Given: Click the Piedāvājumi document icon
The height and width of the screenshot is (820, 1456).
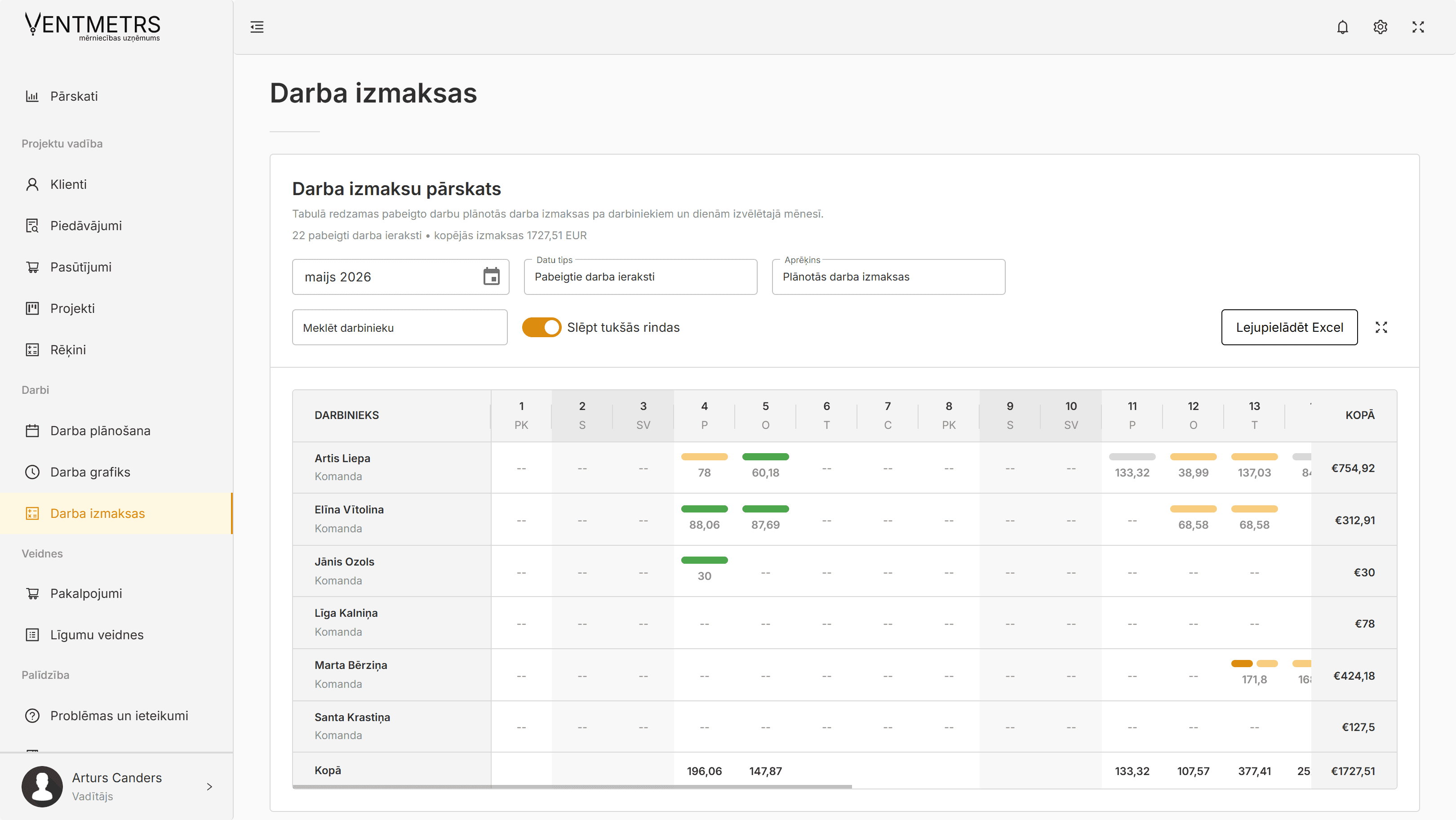Looking at the screenshot, I should click(x=32, y=226).
